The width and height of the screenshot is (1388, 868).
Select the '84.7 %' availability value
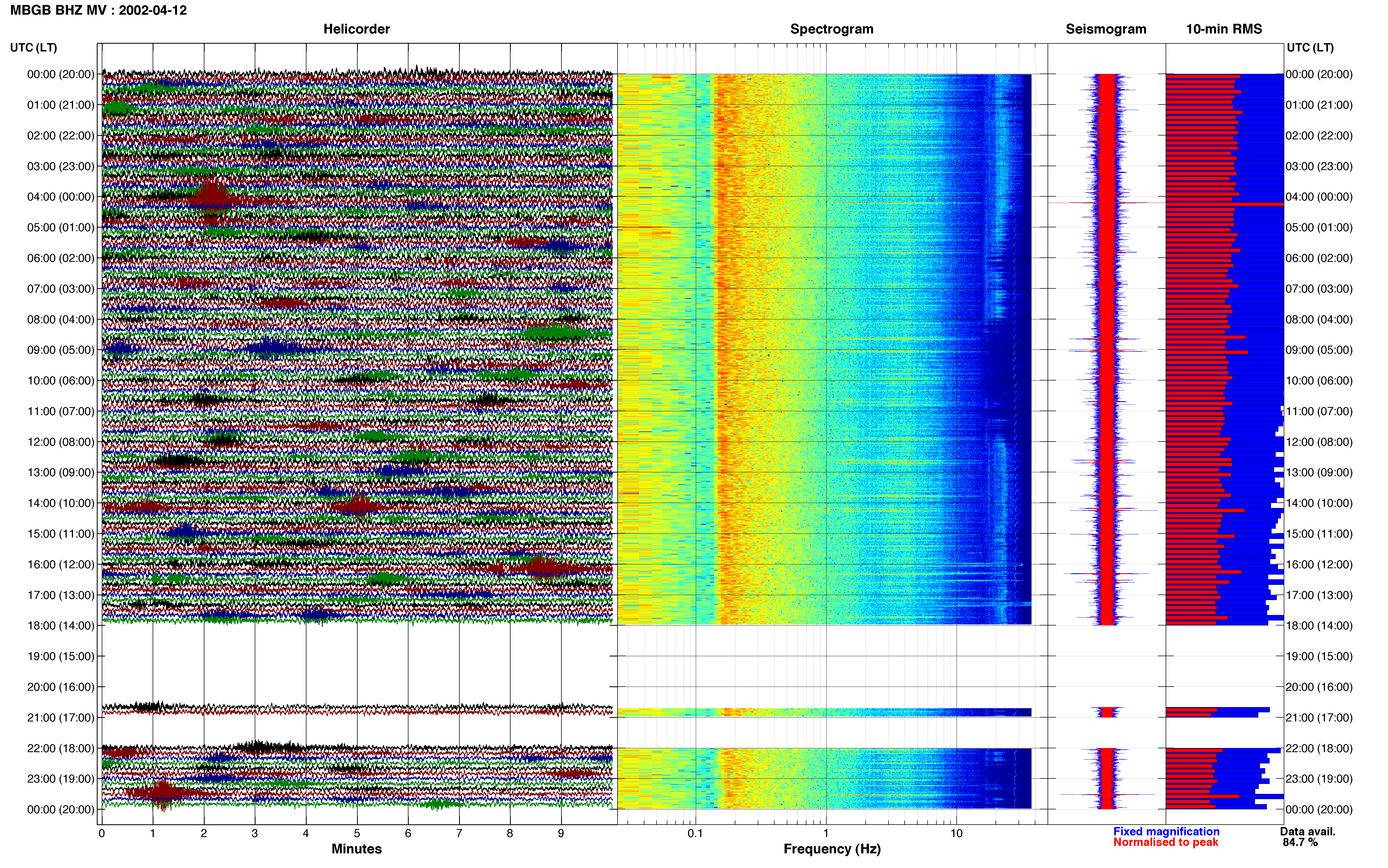tap(1300, 843)
